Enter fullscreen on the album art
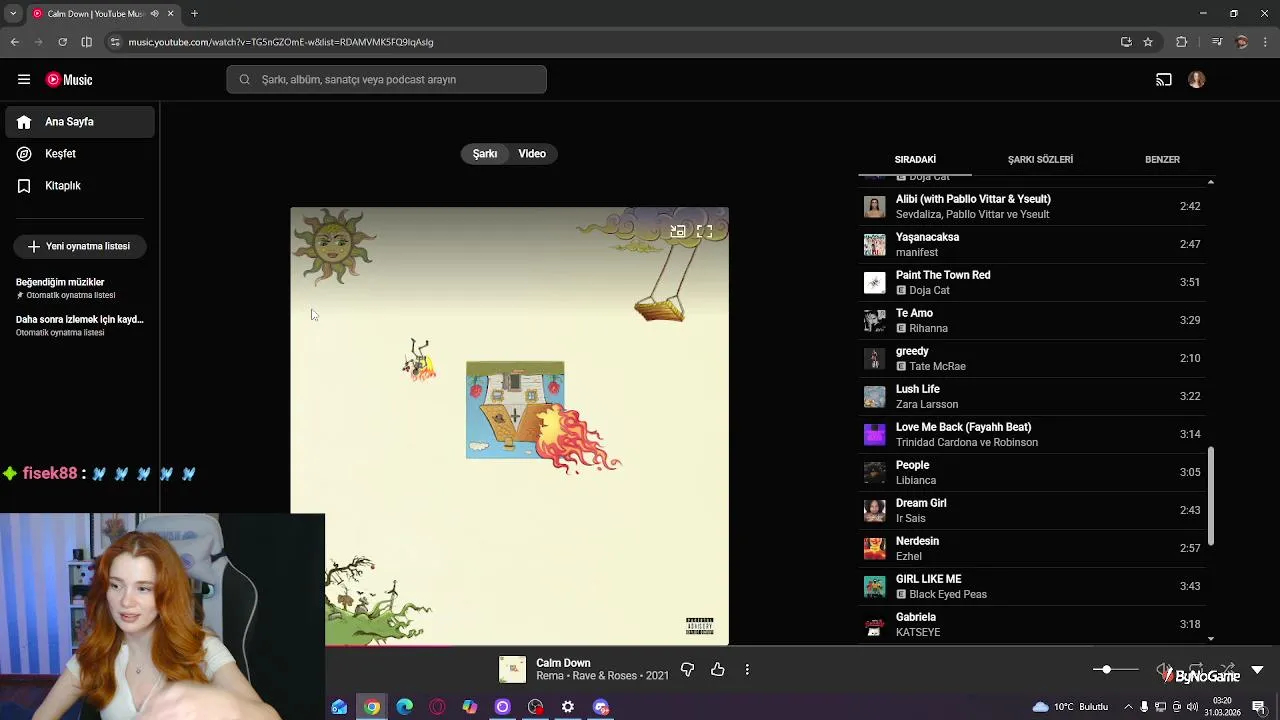Image resolution: width=1280 pixels, height=720 pixels. (x=704, y=231)
